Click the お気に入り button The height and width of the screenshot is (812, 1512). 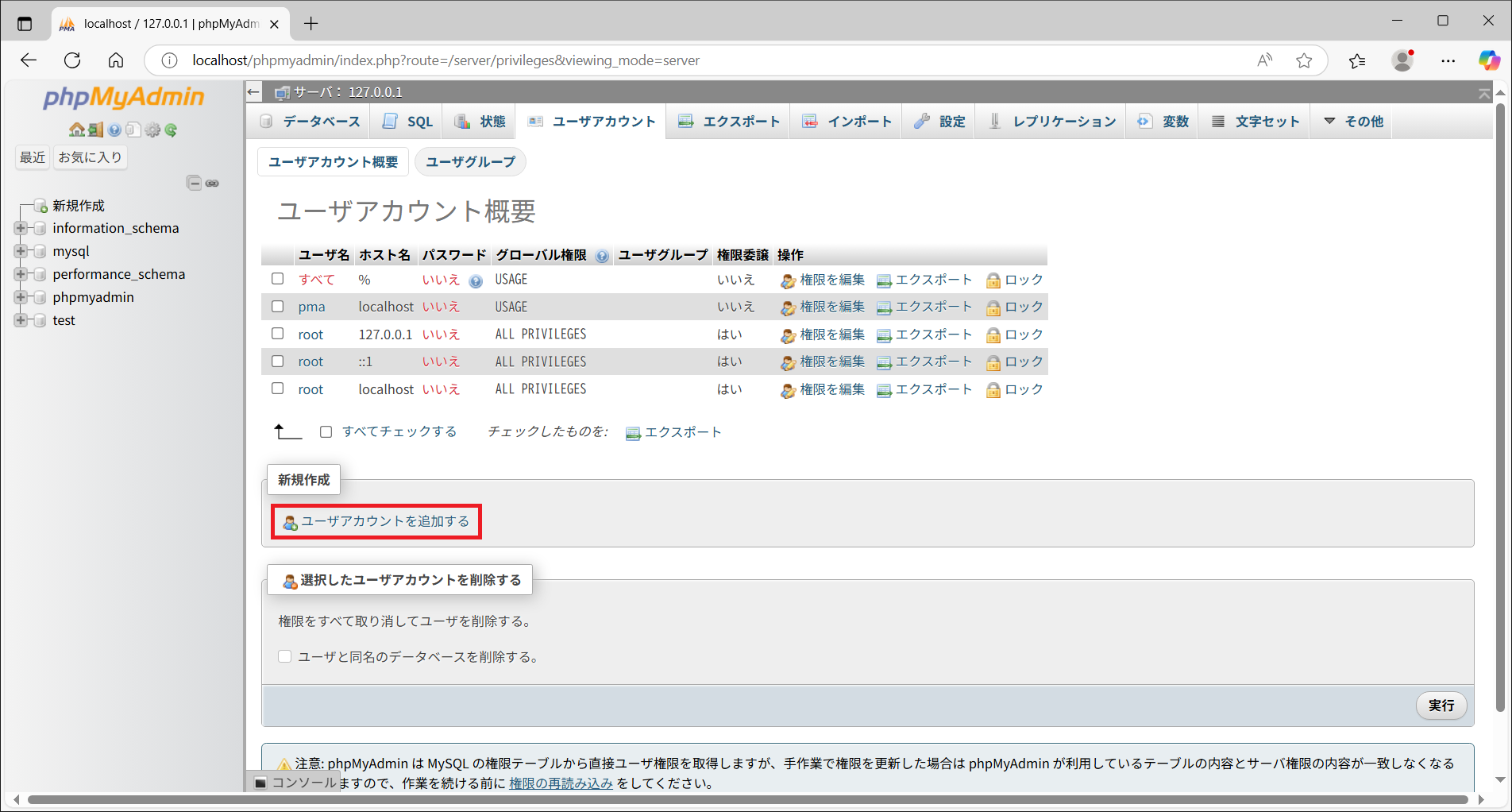coord(90,157)
